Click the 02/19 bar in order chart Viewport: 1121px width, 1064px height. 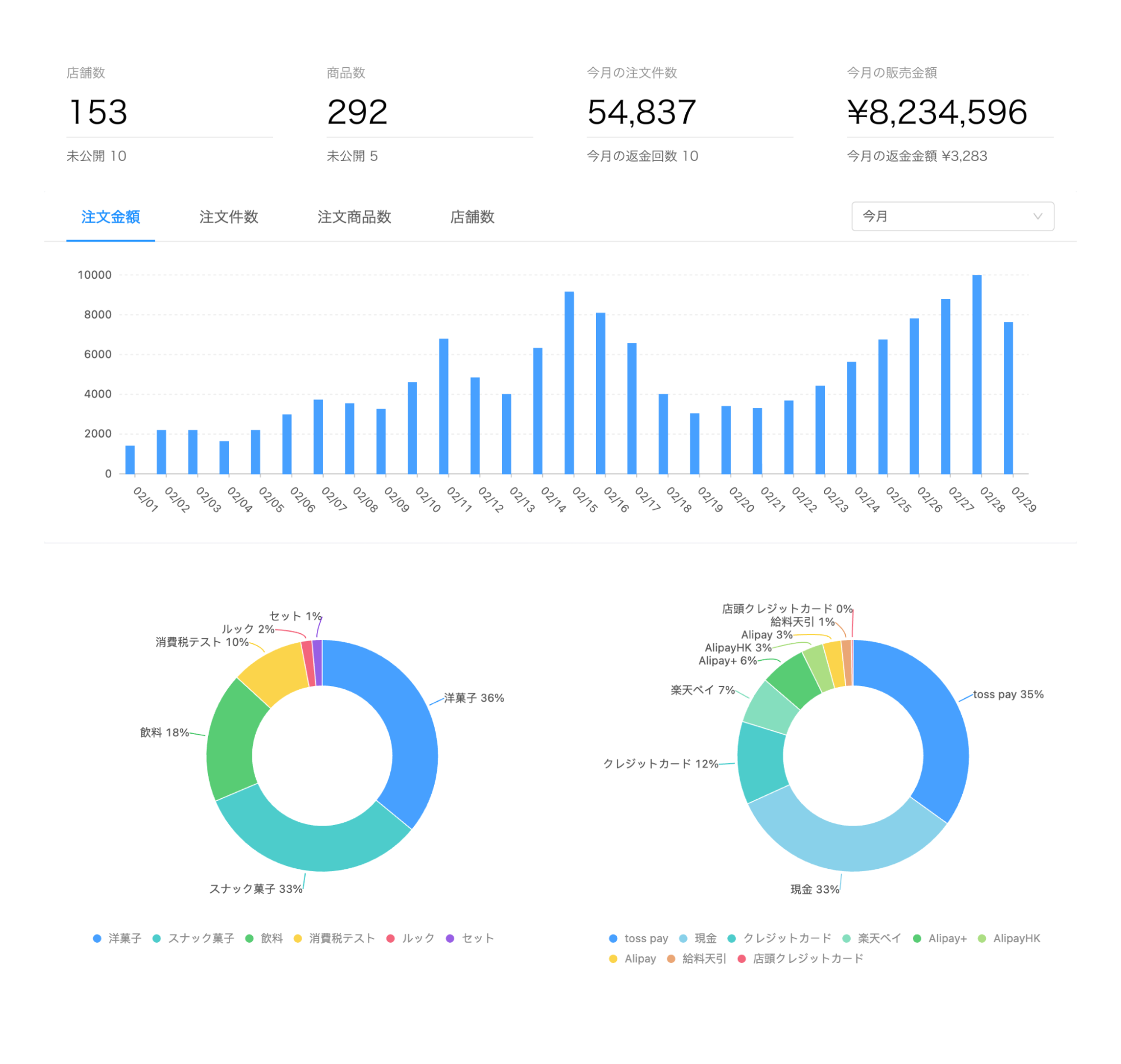[x=694, y=444]
